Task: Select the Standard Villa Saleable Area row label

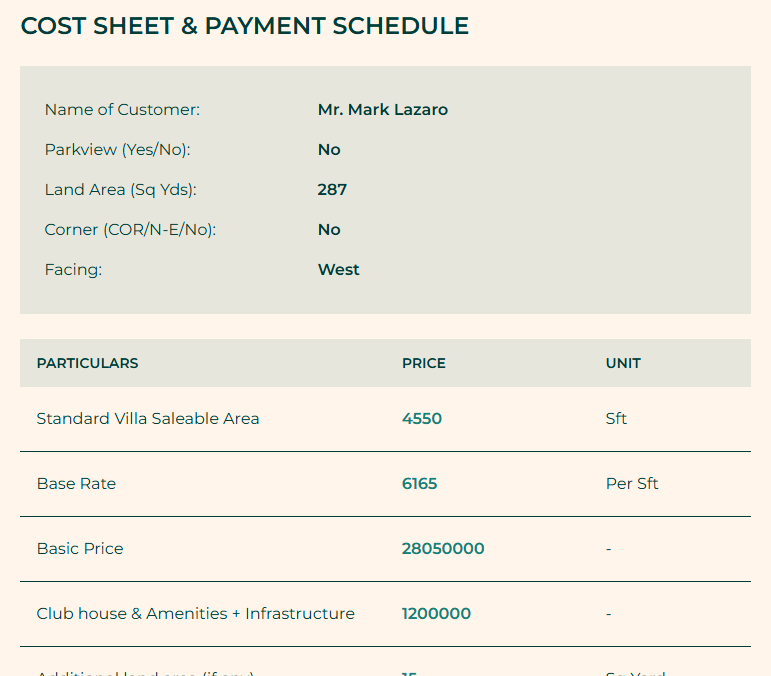Action: (x=148, y=419)
